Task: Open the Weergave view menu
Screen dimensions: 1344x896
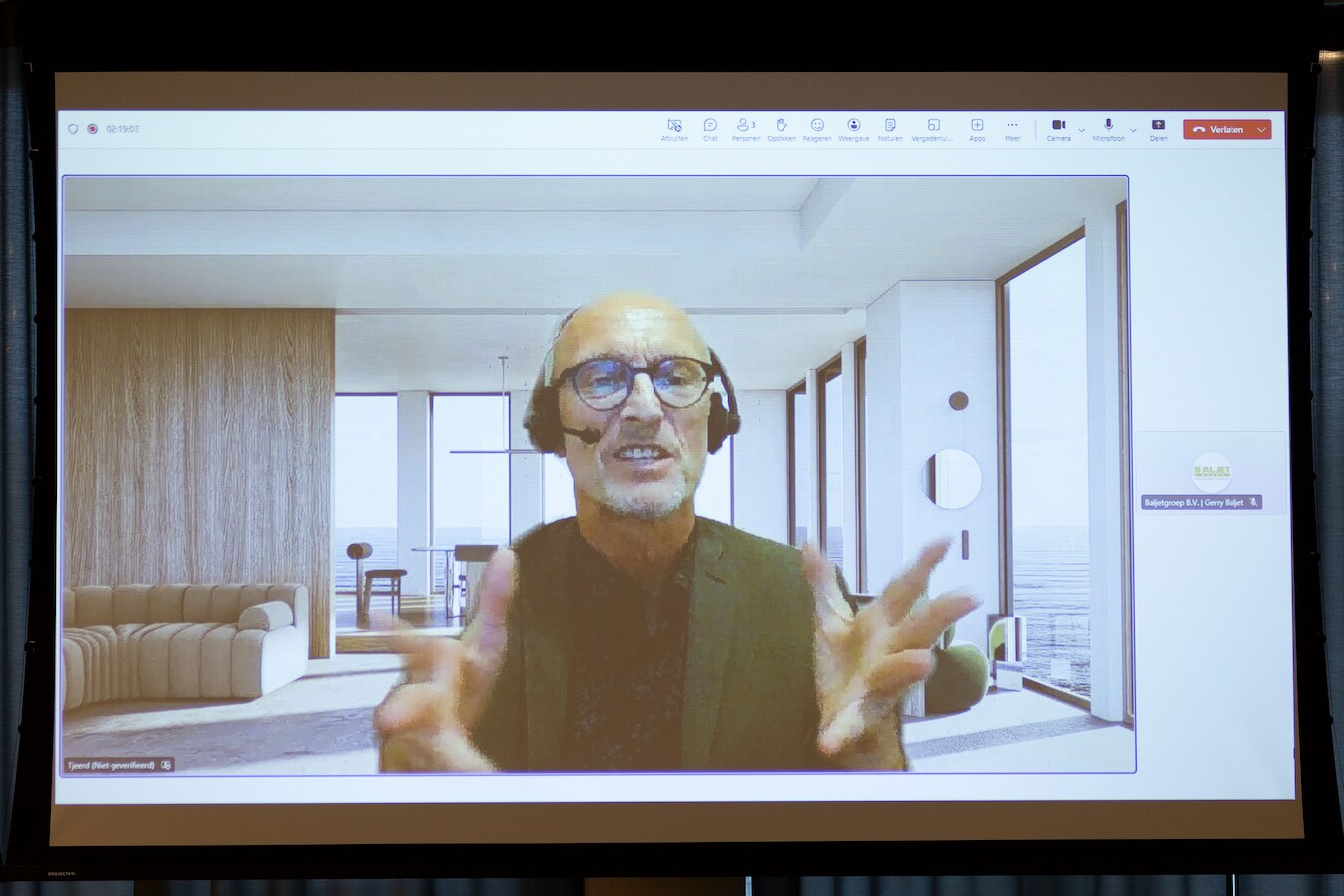Action: pyautogui.click(x=853, y=127)
